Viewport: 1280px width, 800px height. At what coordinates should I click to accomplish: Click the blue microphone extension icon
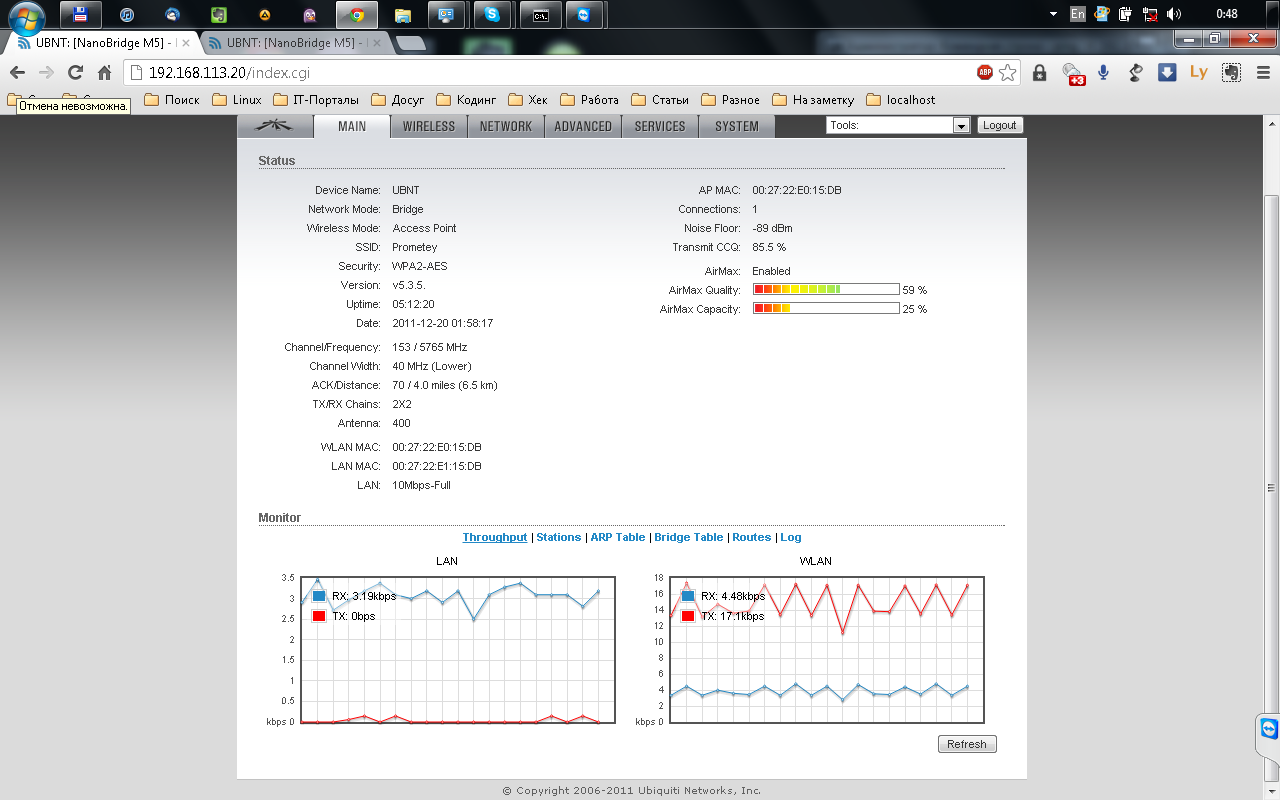1104,72
